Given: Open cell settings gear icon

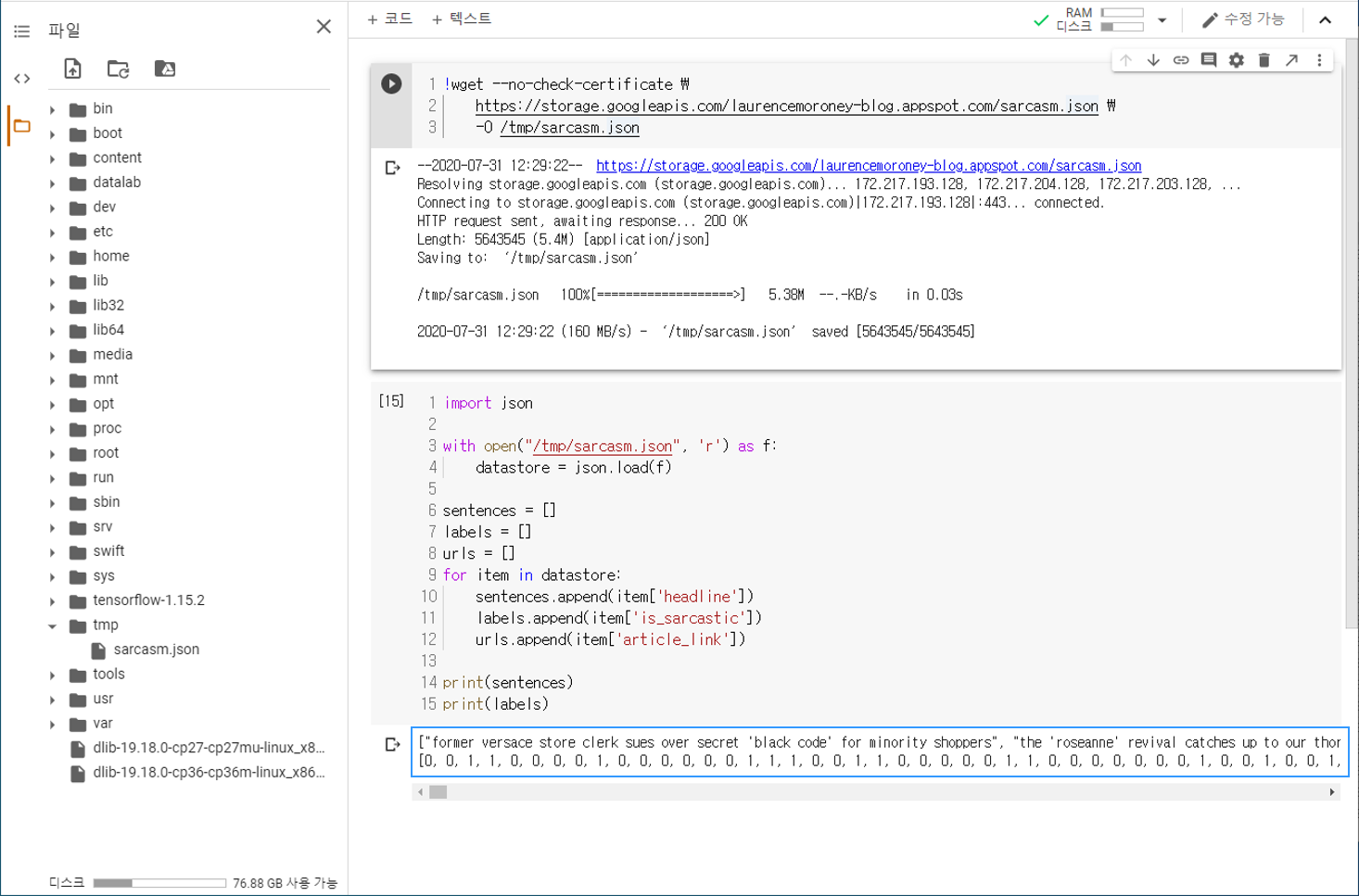Looking at the screenshot, I should 1237,60.
